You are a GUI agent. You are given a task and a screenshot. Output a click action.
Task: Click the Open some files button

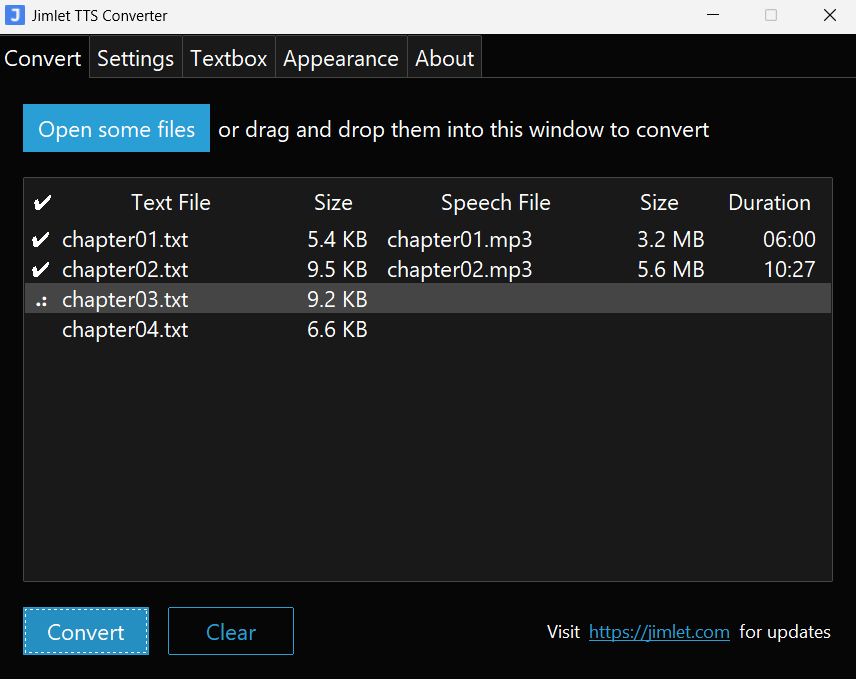pyautogui.click(x=116, y=128)
